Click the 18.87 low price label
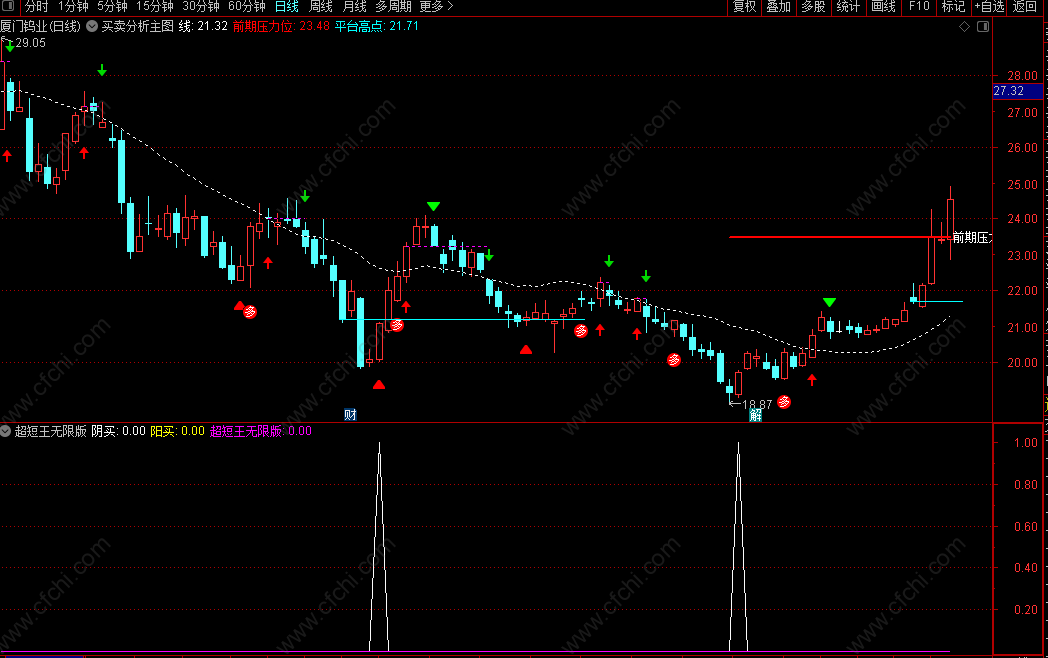Image resolution: width=1048 pixels, height=658 pixels. click(x=757, y=404)
